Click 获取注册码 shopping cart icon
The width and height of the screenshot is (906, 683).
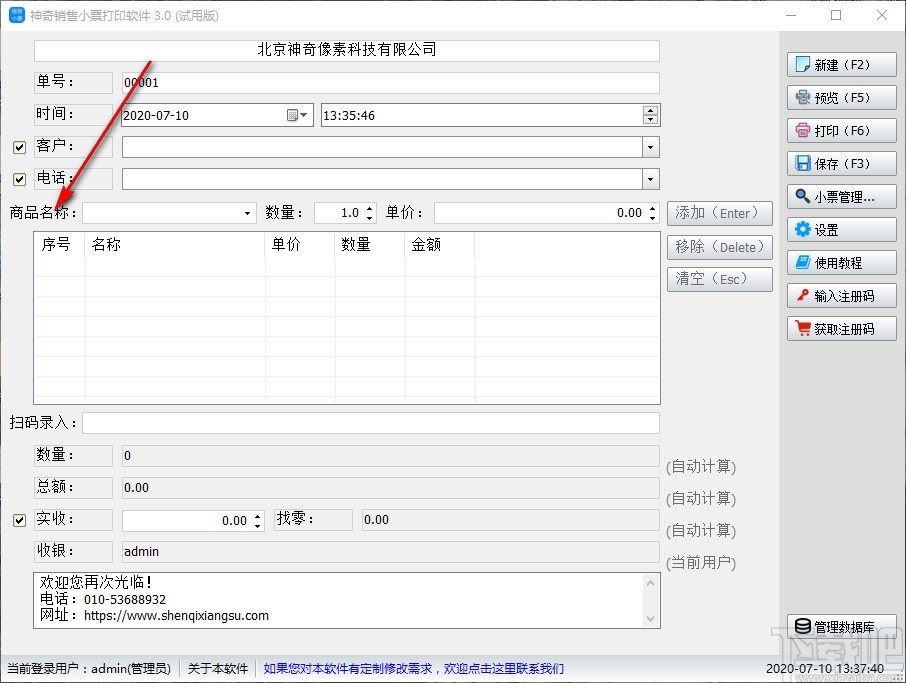(803, 328)
